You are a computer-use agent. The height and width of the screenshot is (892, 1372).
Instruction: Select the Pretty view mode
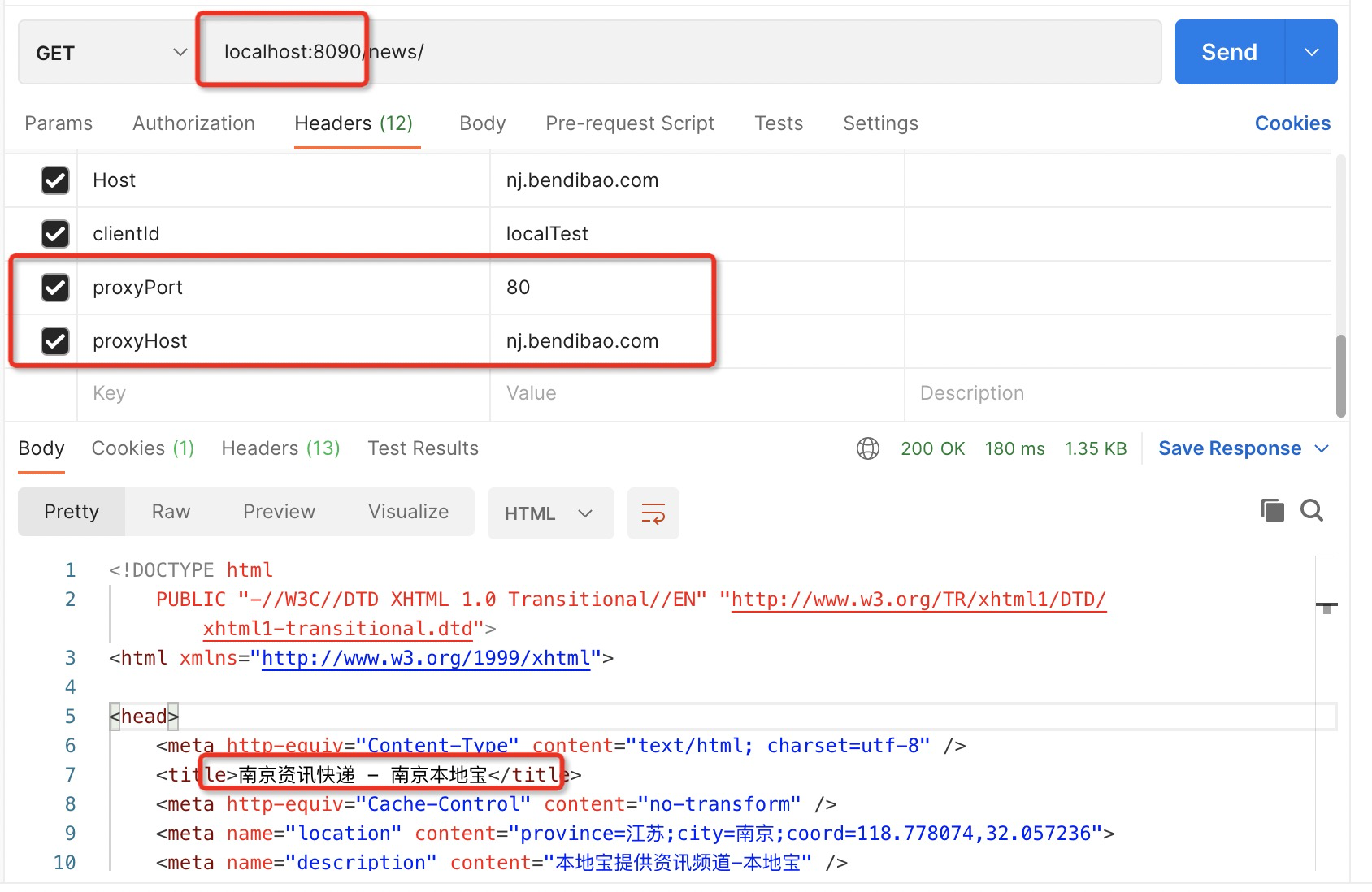pos(72,512)
